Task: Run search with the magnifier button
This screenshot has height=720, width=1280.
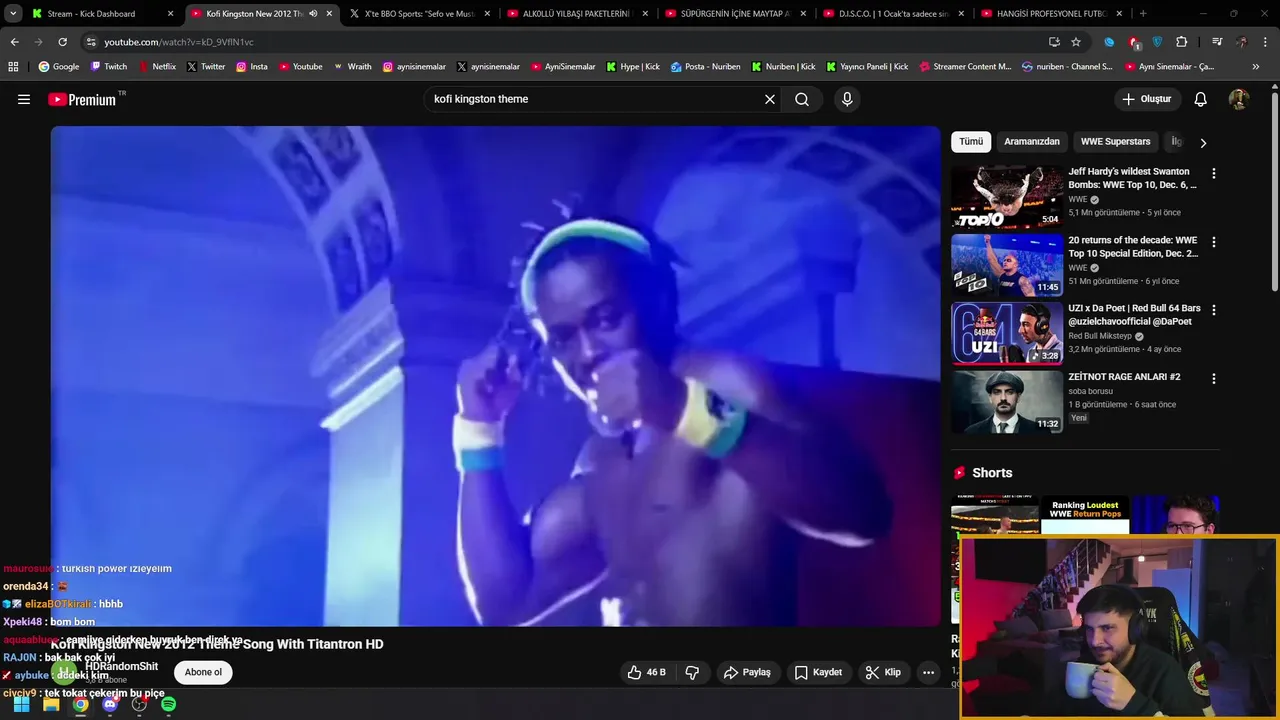Action: click(x=802, y=99)
